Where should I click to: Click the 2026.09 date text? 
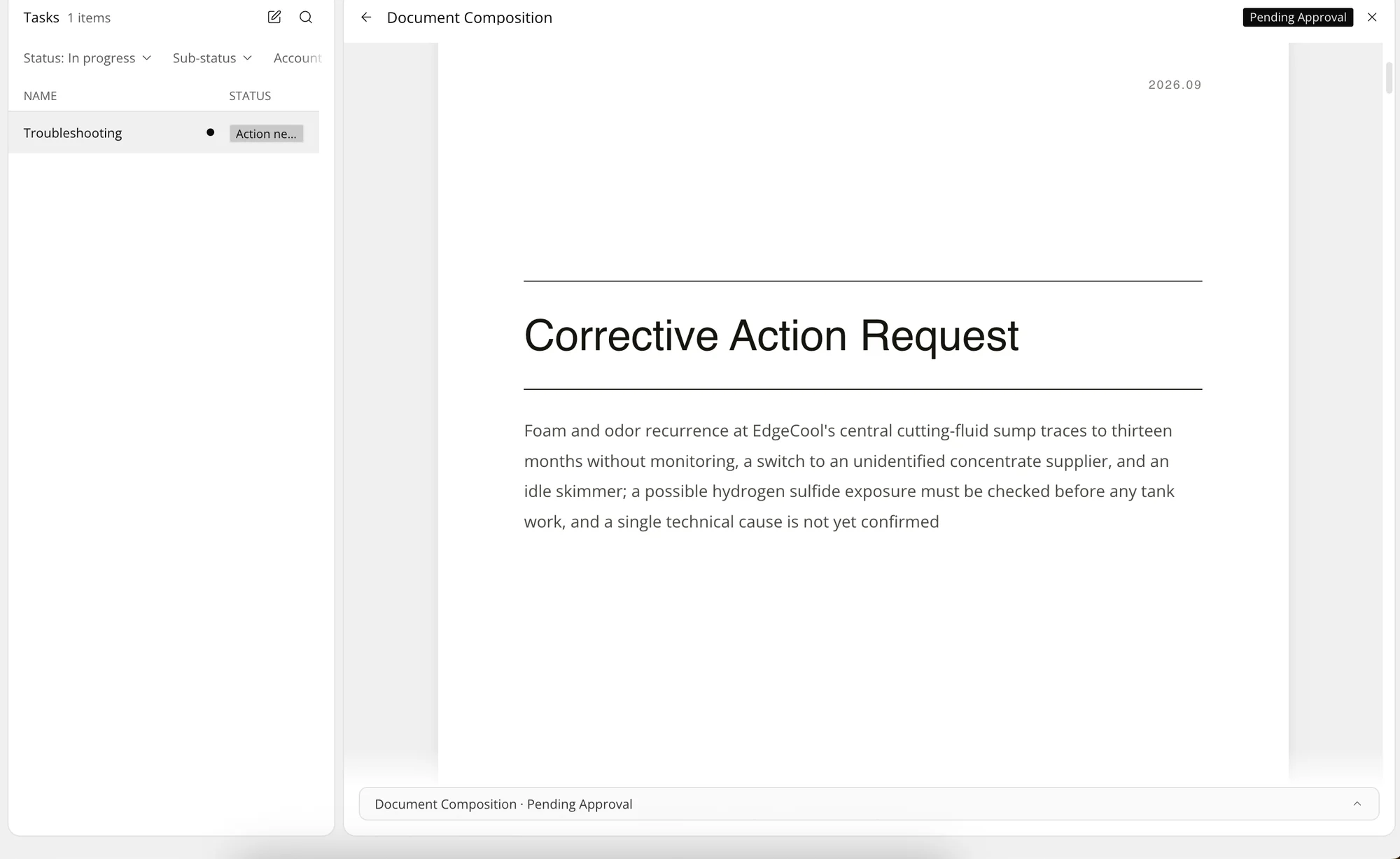pos(1175,85)
